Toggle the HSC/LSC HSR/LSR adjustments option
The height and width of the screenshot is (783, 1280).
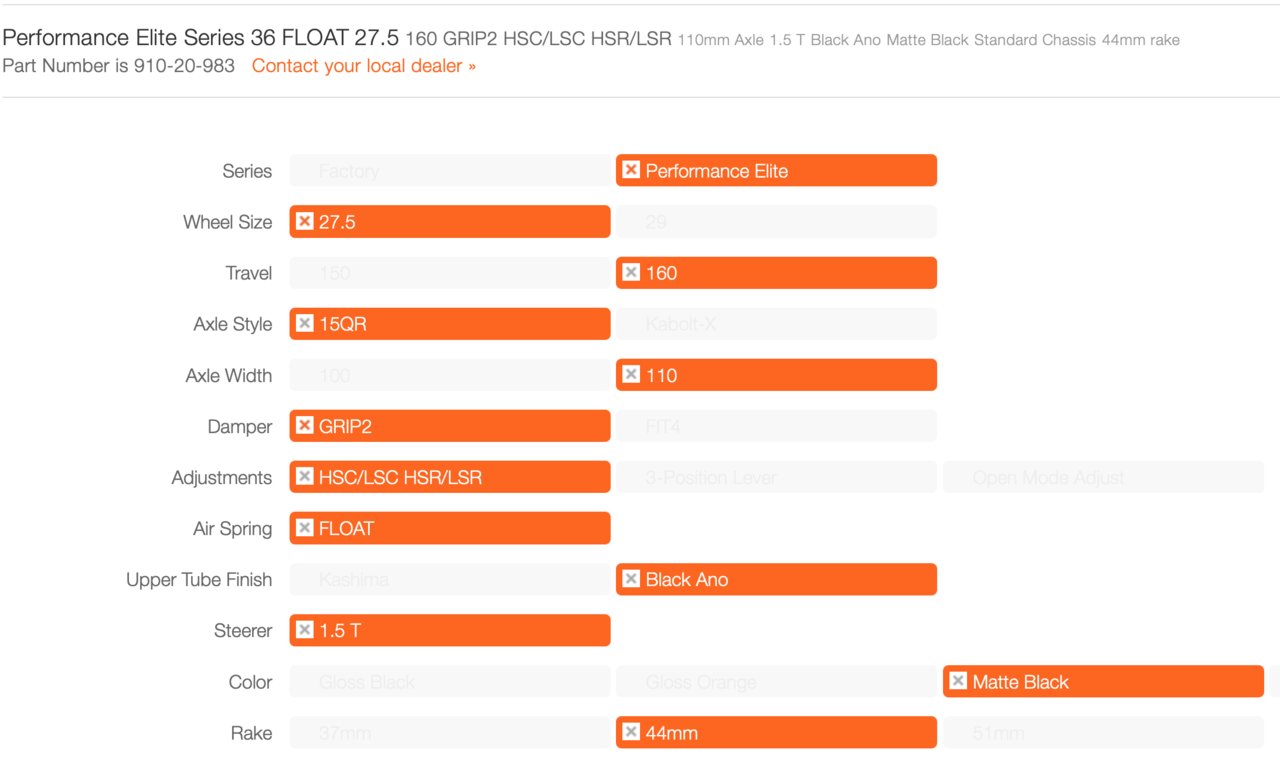tap(450, 477)
